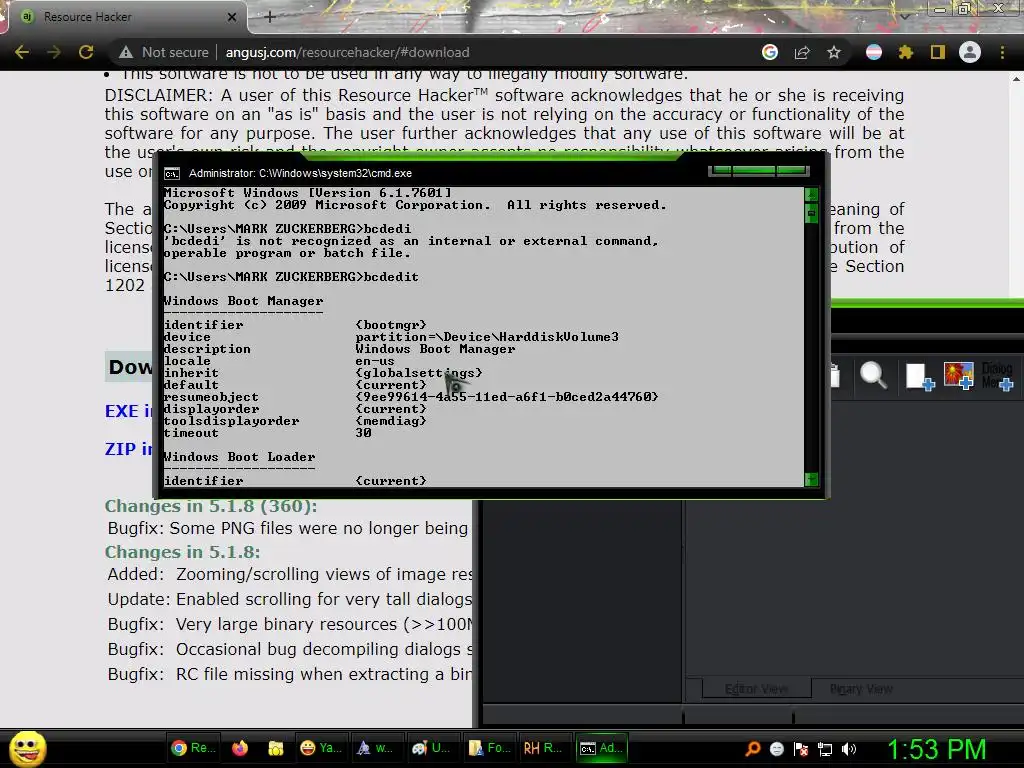Image resolution: width=1024 pixels, height=768 pixels.
Task: Click the en-us locale value in cmd
Action: coord(375,361)
